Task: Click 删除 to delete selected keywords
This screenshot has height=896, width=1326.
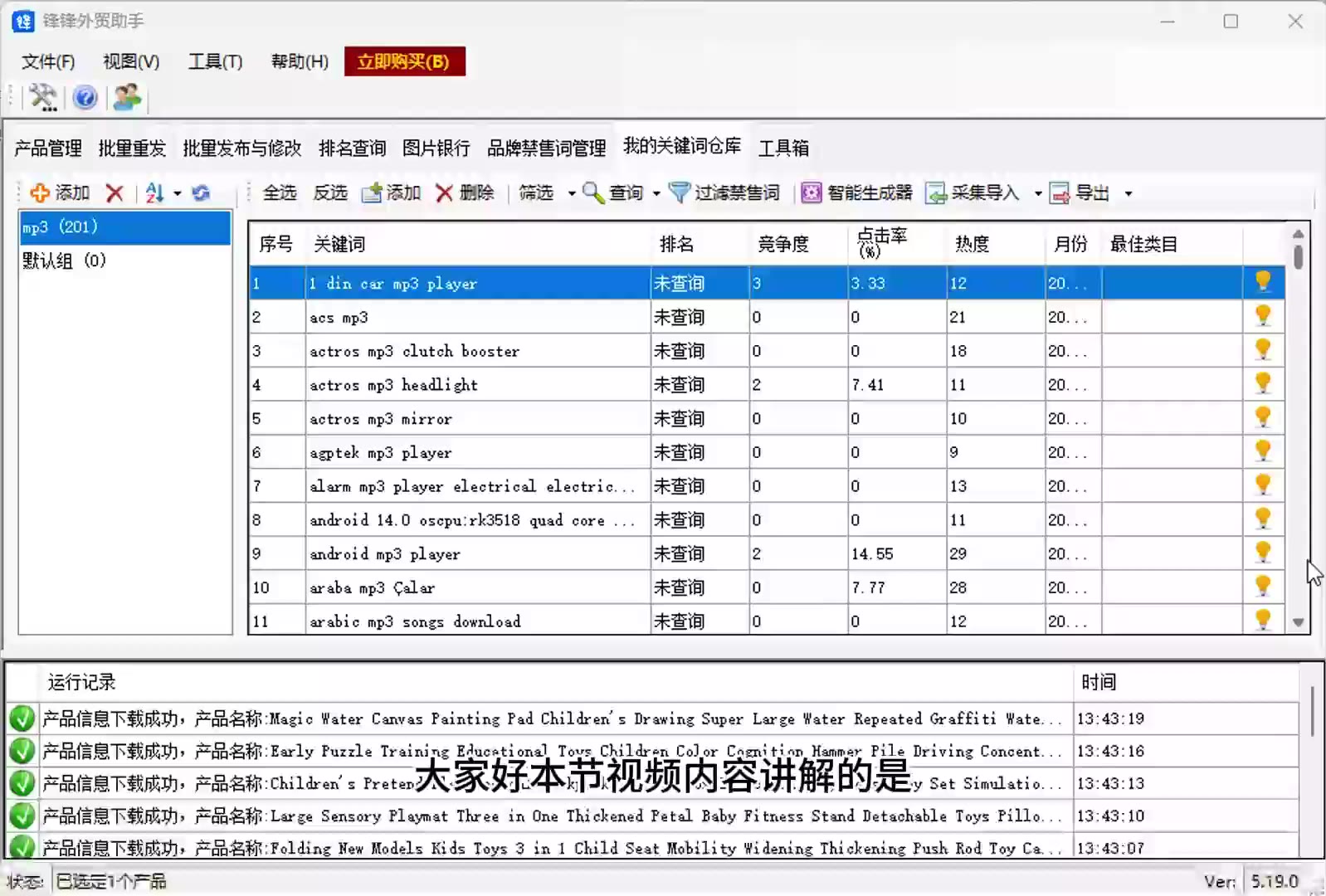Action: (465, 193)
